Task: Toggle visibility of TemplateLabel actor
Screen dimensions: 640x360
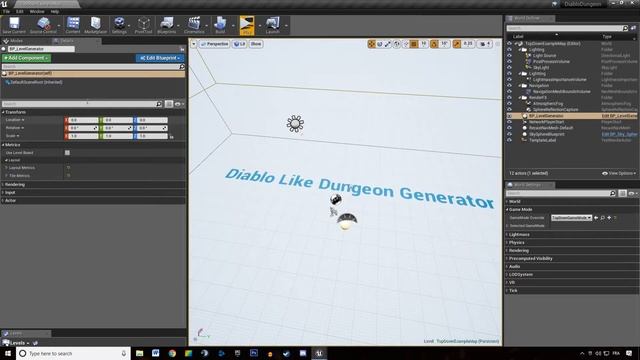Action: pos(509,140)
